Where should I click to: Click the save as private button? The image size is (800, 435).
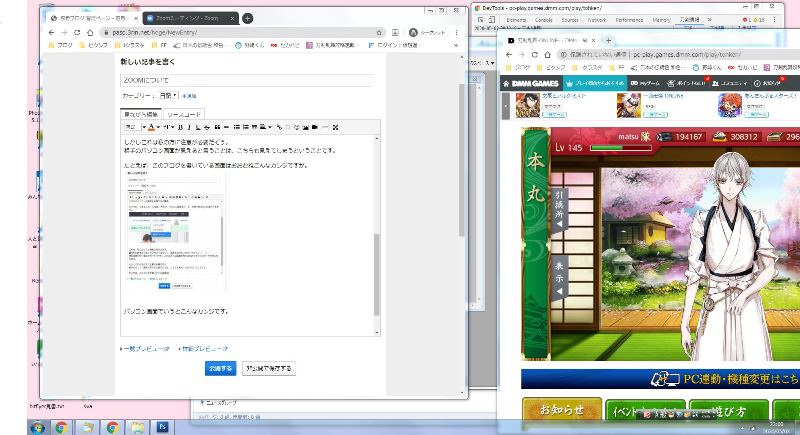(x=269, y=368)
